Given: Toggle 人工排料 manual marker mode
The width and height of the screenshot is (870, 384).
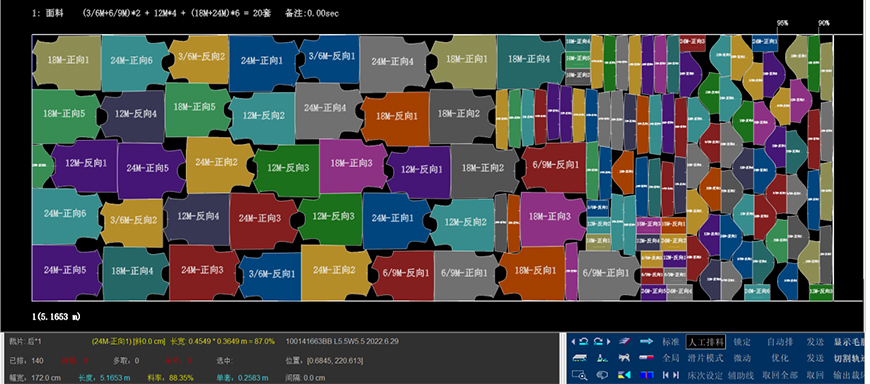Looking at the screenshot, I should 706,342.
